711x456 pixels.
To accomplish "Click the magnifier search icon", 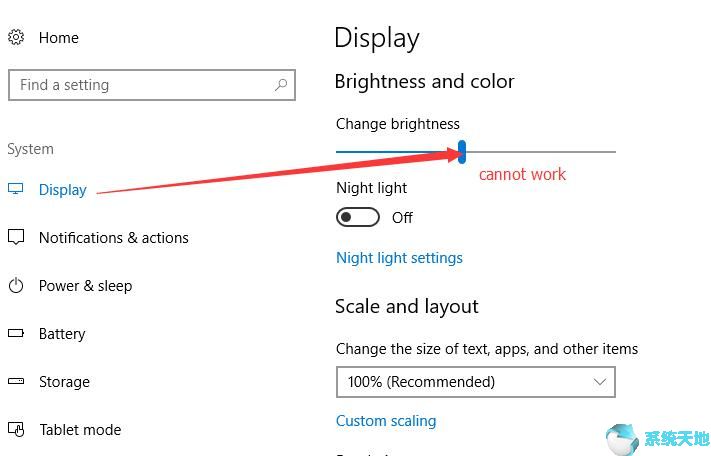I will point(281,85).
